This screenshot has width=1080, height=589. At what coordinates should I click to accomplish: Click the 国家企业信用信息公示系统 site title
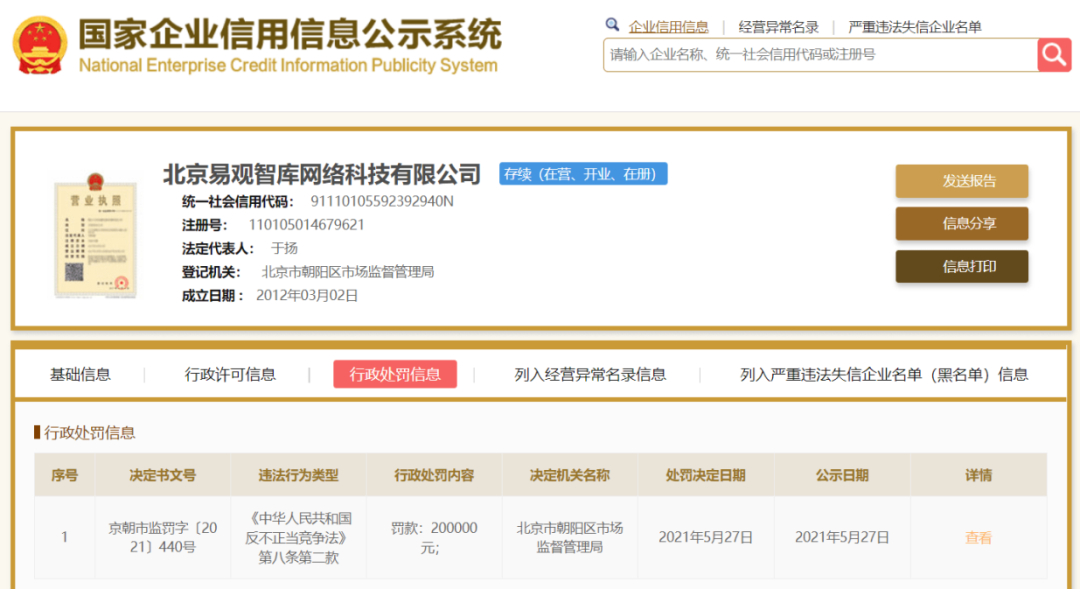pyautogui.click(x=290, y=37)
